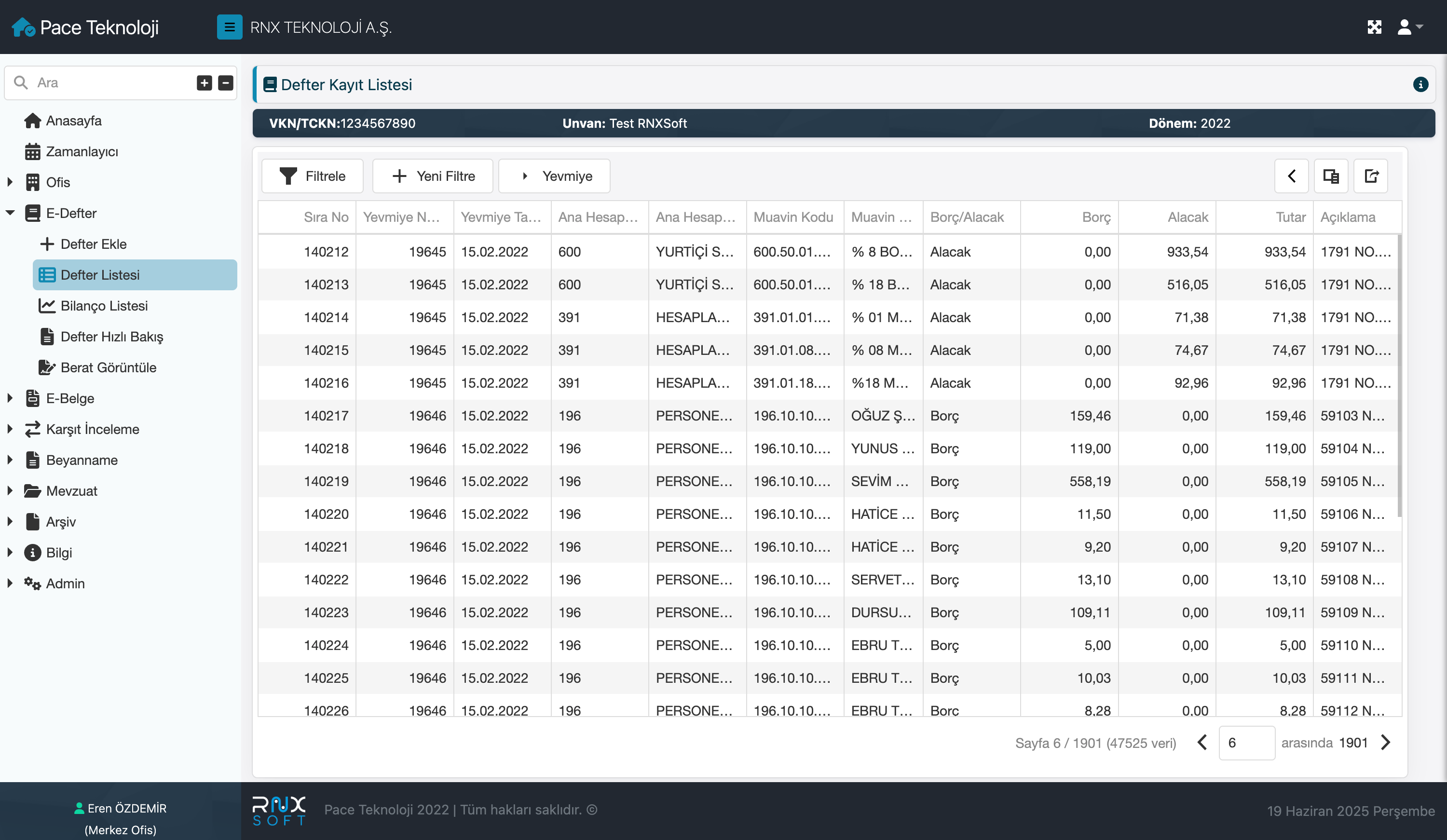This screenshot has height=840, width=1447.
Task: Click the collapse-all minus icon in search
Action: coord(226,82)
